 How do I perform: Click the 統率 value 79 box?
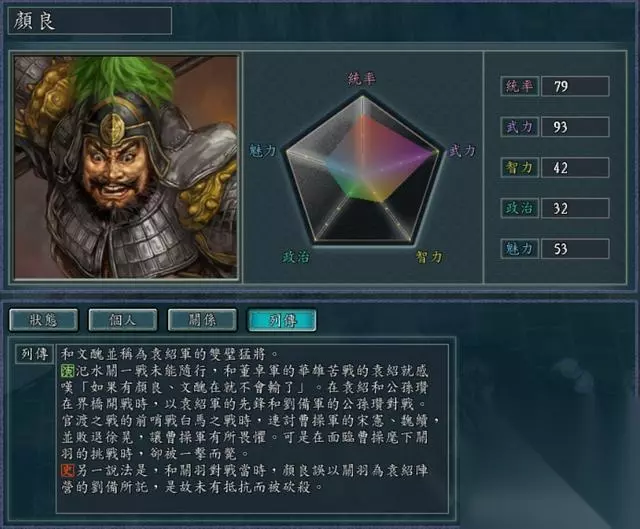575,86
